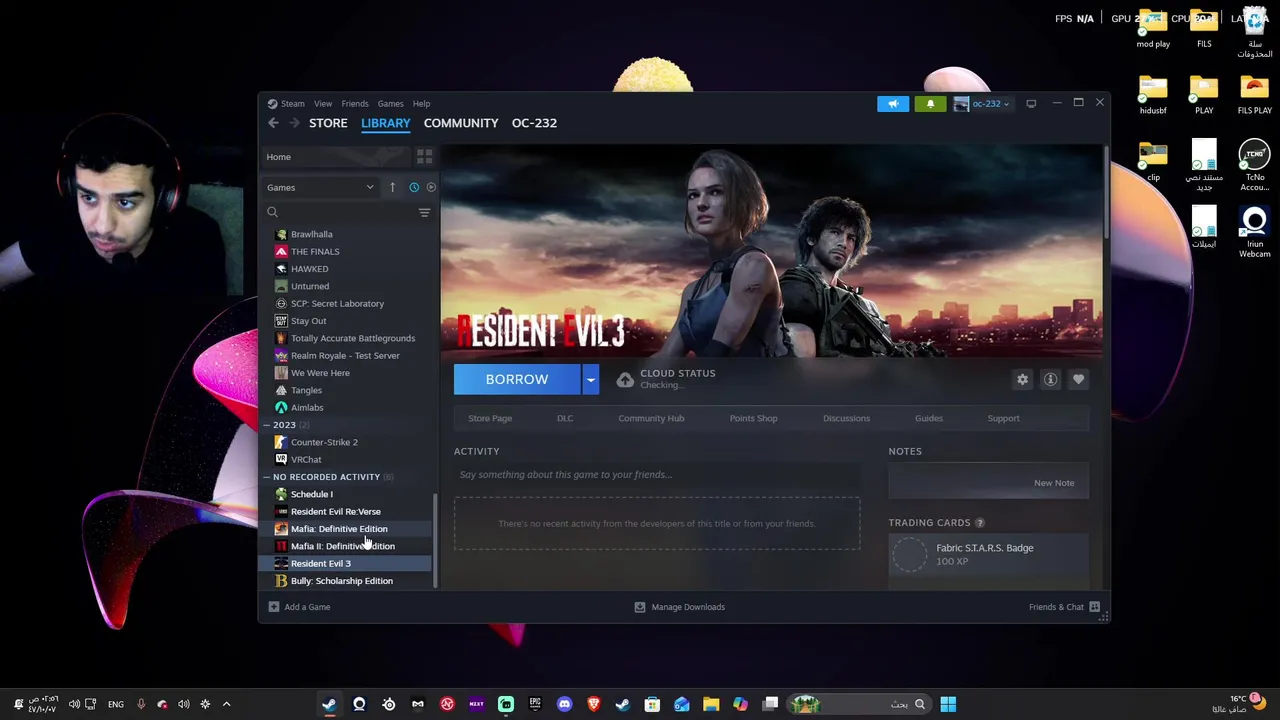Click the activity text box 'Say something'
Image resolution: width=1280 pixels, height=720 pixels.
coord(657,475)
